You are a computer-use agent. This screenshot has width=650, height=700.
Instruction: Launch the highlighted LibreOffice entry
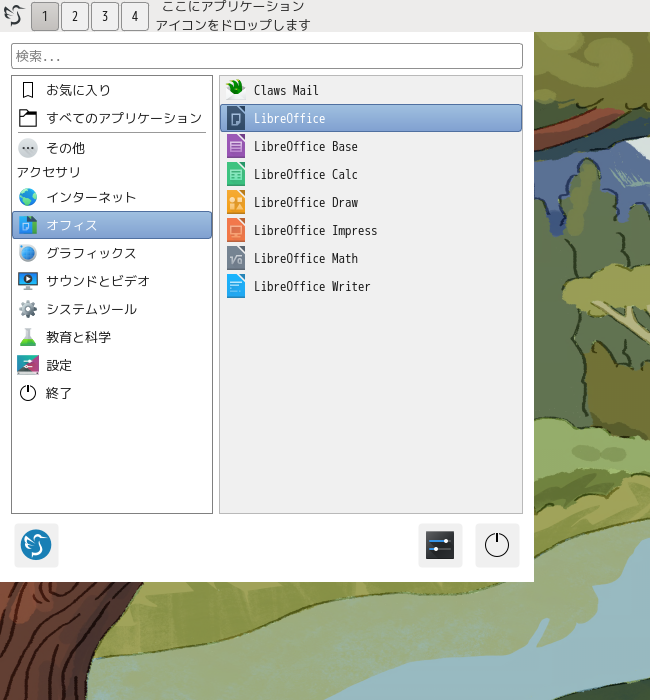(x=371, y=118)
